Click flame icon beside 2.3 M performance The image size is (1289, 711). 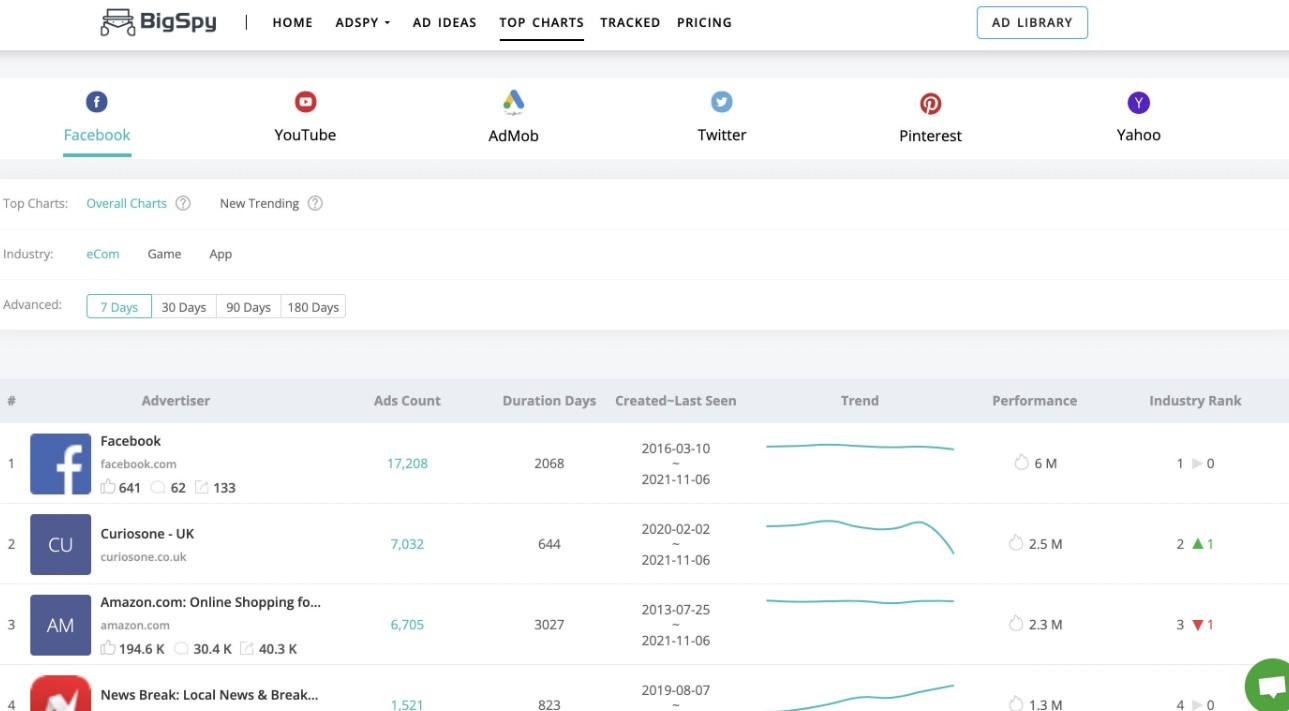pyautogui.click(x=1016, y=624)
